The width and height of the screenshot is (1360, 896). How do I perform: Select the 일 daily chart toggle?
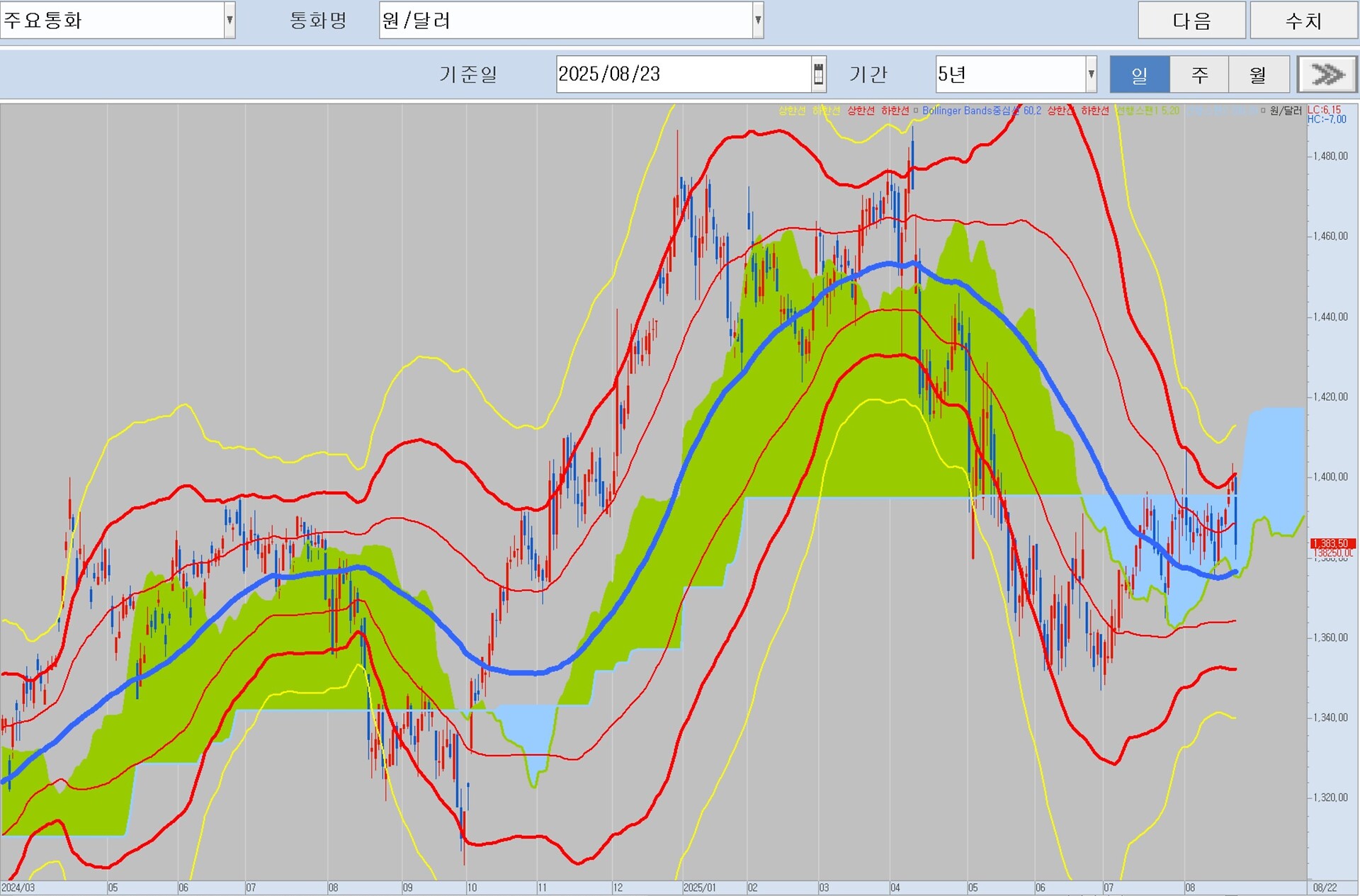pos(1139,74)
